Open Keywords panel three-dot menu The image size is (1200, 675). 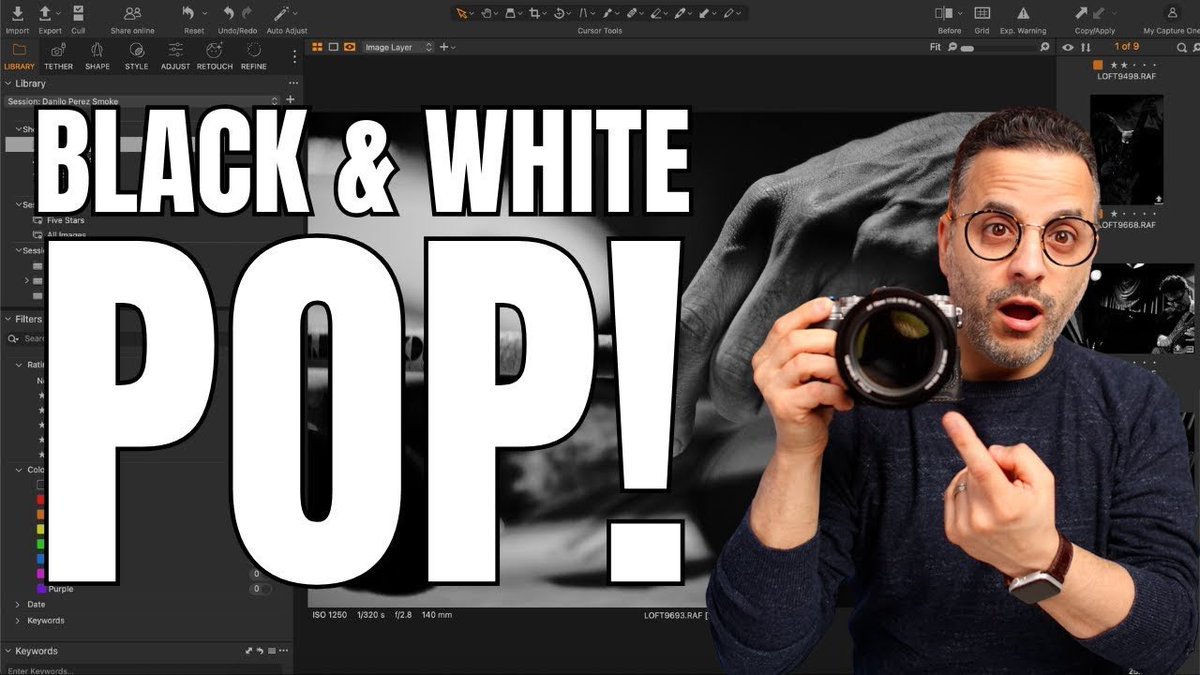282,651
